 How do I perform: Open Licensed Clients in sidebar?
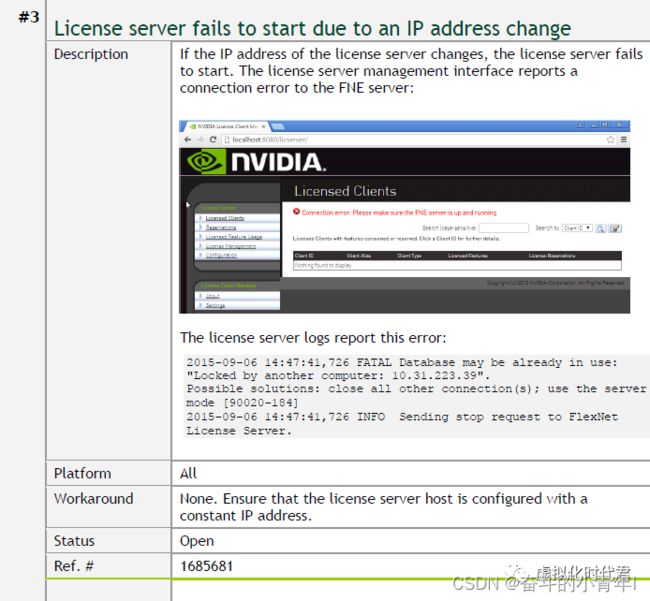(x=225, y=218)
